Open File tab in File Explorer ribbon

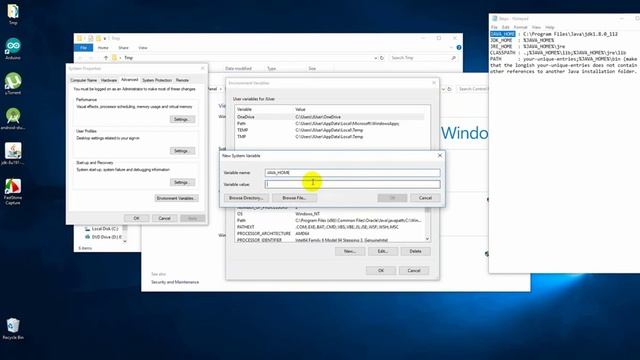(84, 48)
